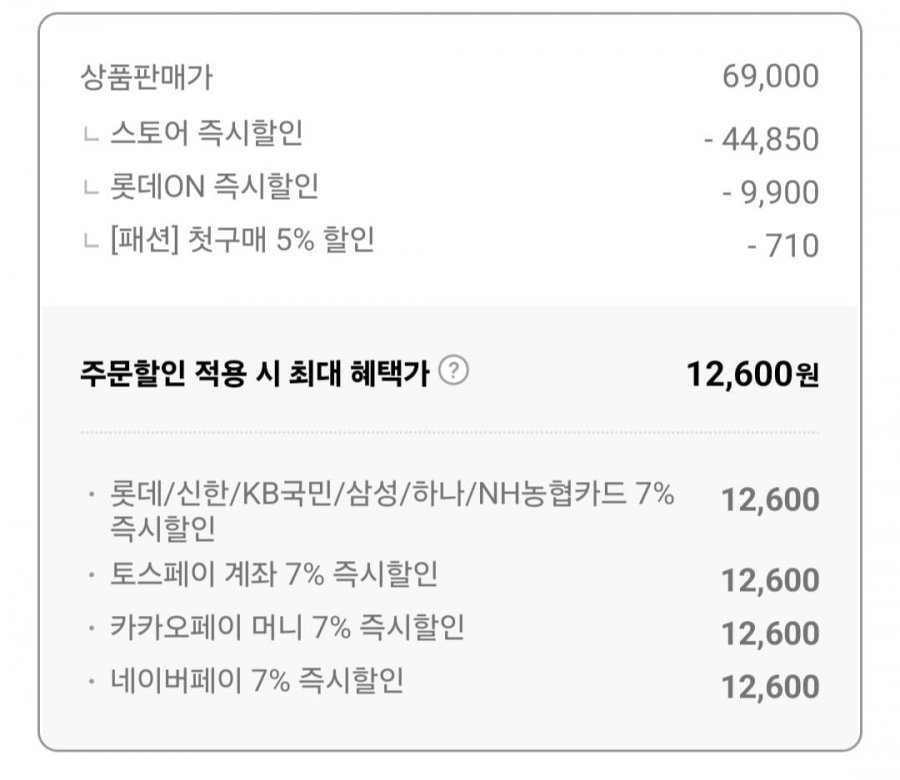Click the -44,850 discount amount

tap(761, 139)
